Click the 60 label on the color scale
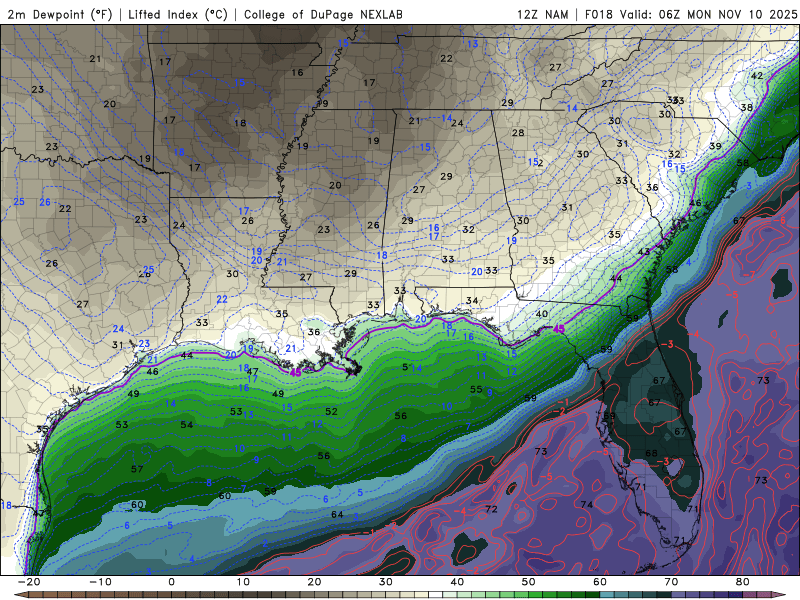The width and height of the screenshot is (800, 600). (600, 582)
